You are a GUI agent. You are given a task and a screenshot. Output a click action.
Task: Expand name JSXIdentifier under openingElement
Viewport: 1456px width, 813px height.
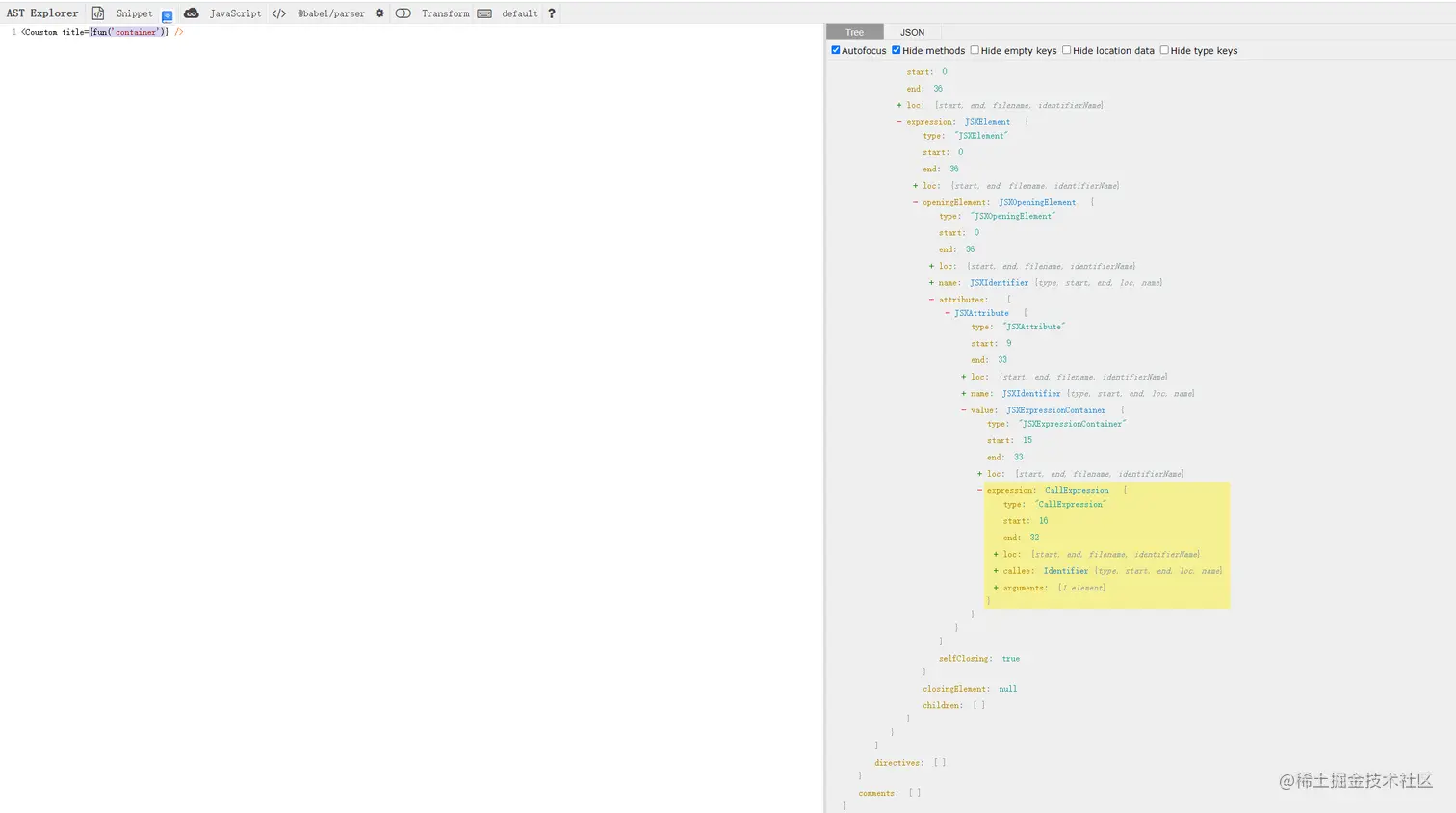pos(931,283)
